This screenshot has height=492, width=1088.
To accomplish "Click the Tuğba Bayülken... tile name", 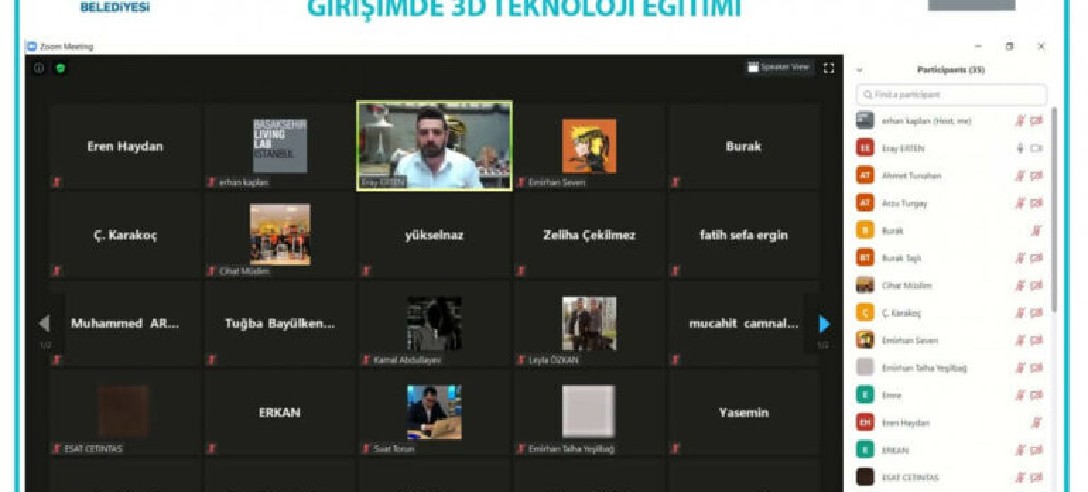I will [x=280, y=323].
